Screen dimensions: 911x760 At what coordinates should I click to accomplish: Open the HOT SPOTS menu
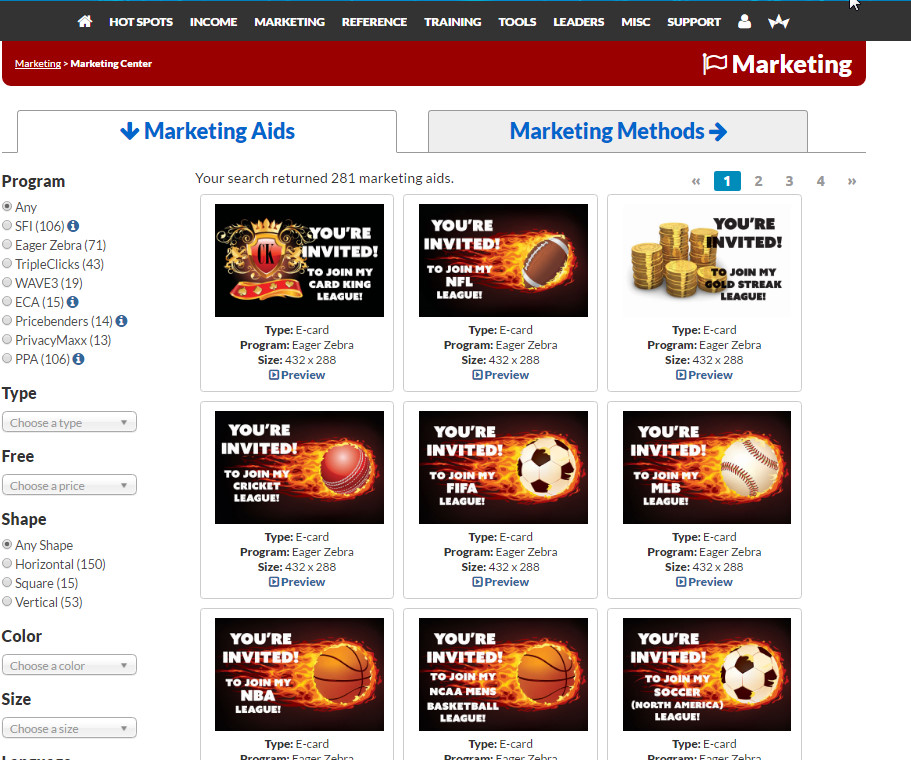(141, 22)
